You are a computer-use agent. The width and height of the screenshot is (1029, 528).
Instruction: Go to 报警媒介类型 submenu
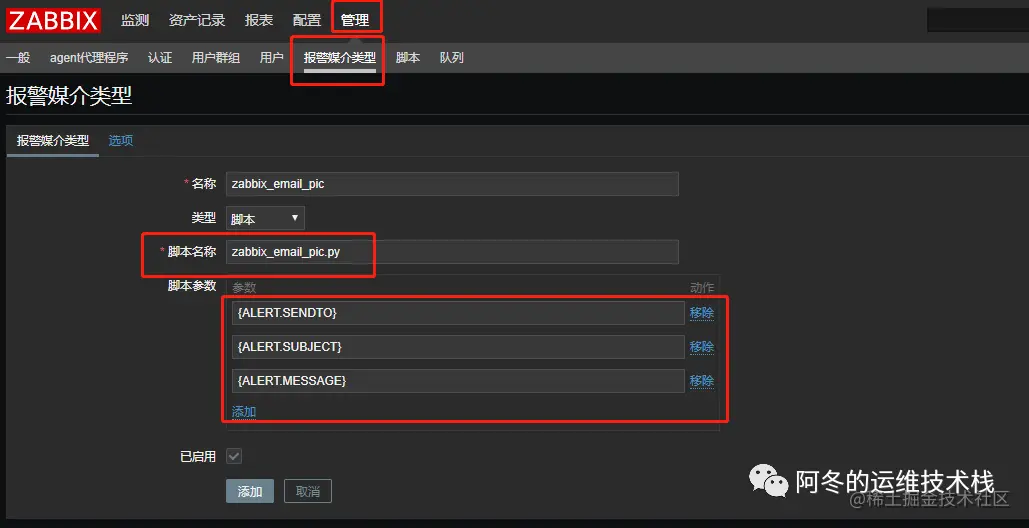click(x=340, y=58)
